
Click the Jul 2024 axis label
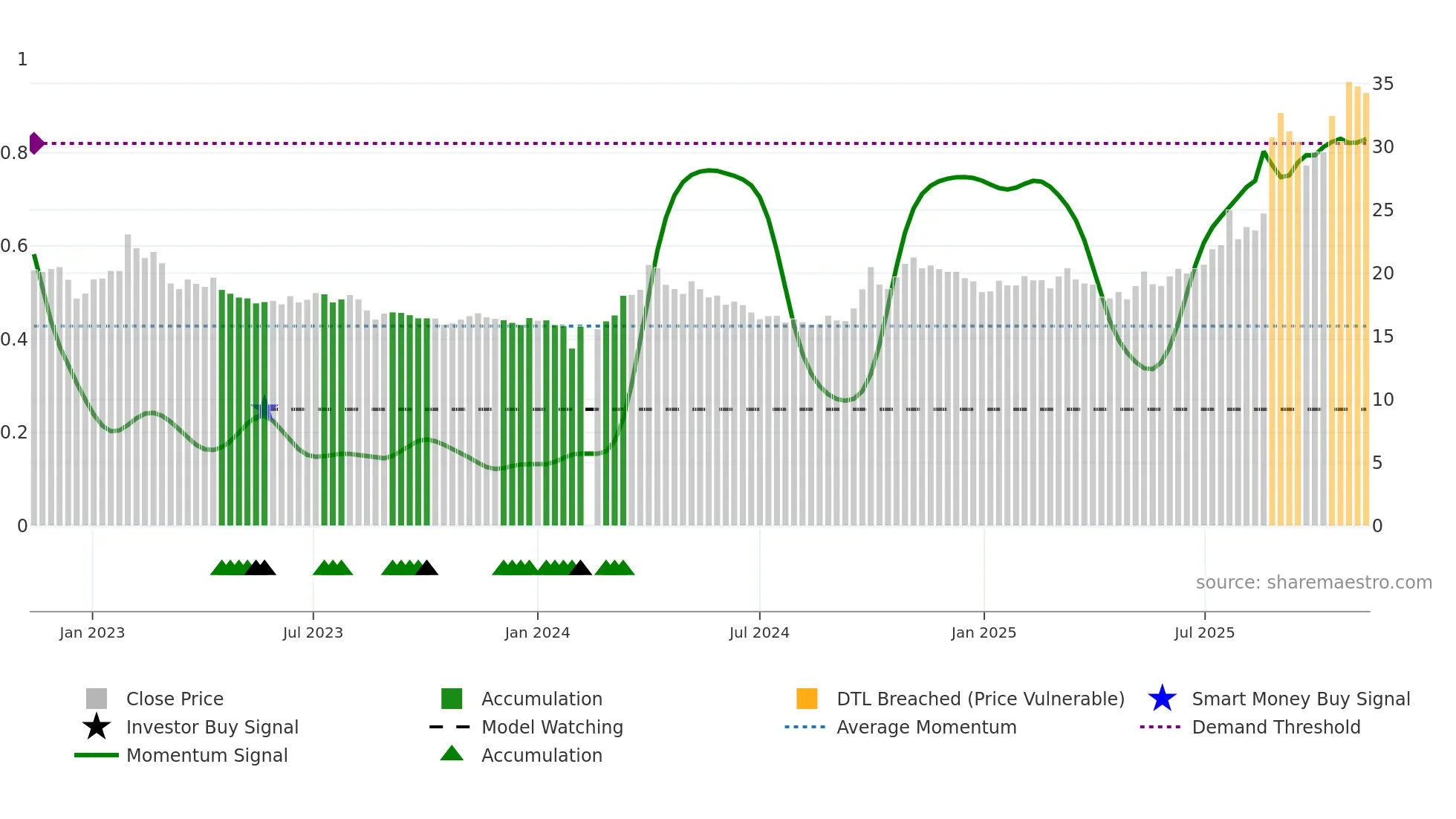(758, 632)
